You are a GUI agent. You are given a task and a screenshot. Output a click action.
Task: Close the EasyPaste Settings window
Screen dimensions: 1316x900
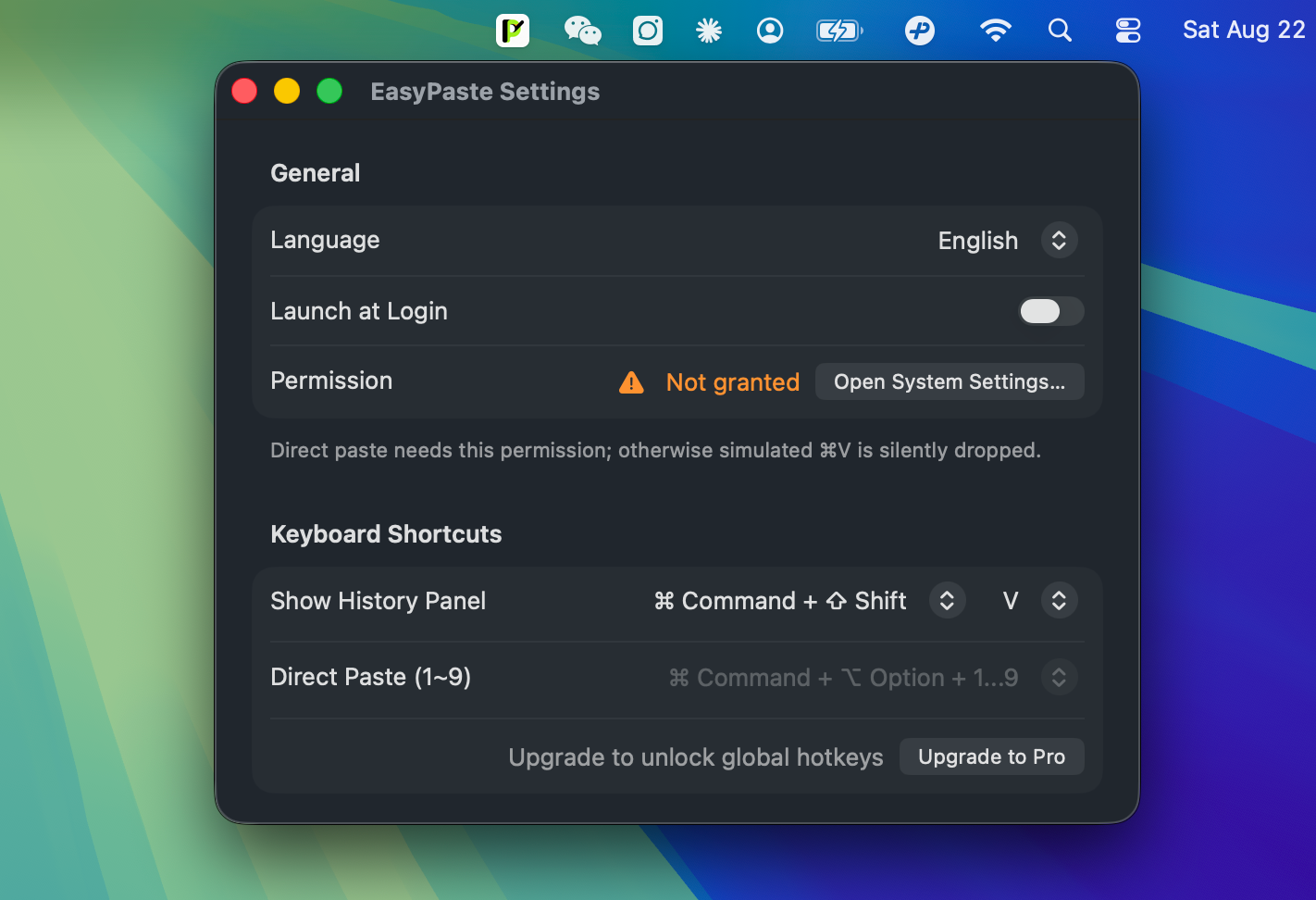(244, 91)
